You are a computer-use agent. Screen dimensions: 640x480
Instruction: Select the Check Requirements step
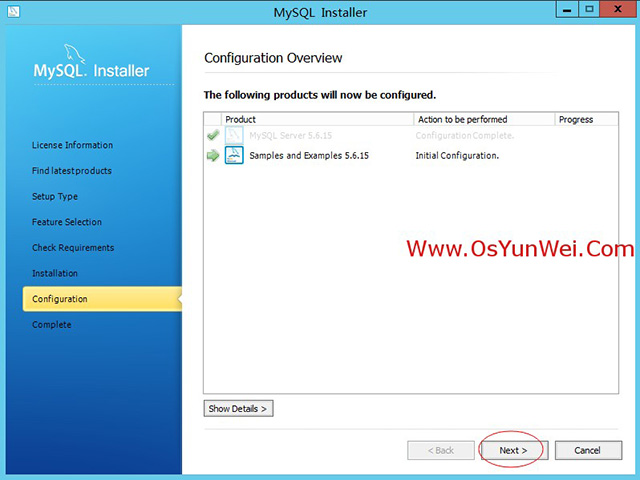point(73,248)
